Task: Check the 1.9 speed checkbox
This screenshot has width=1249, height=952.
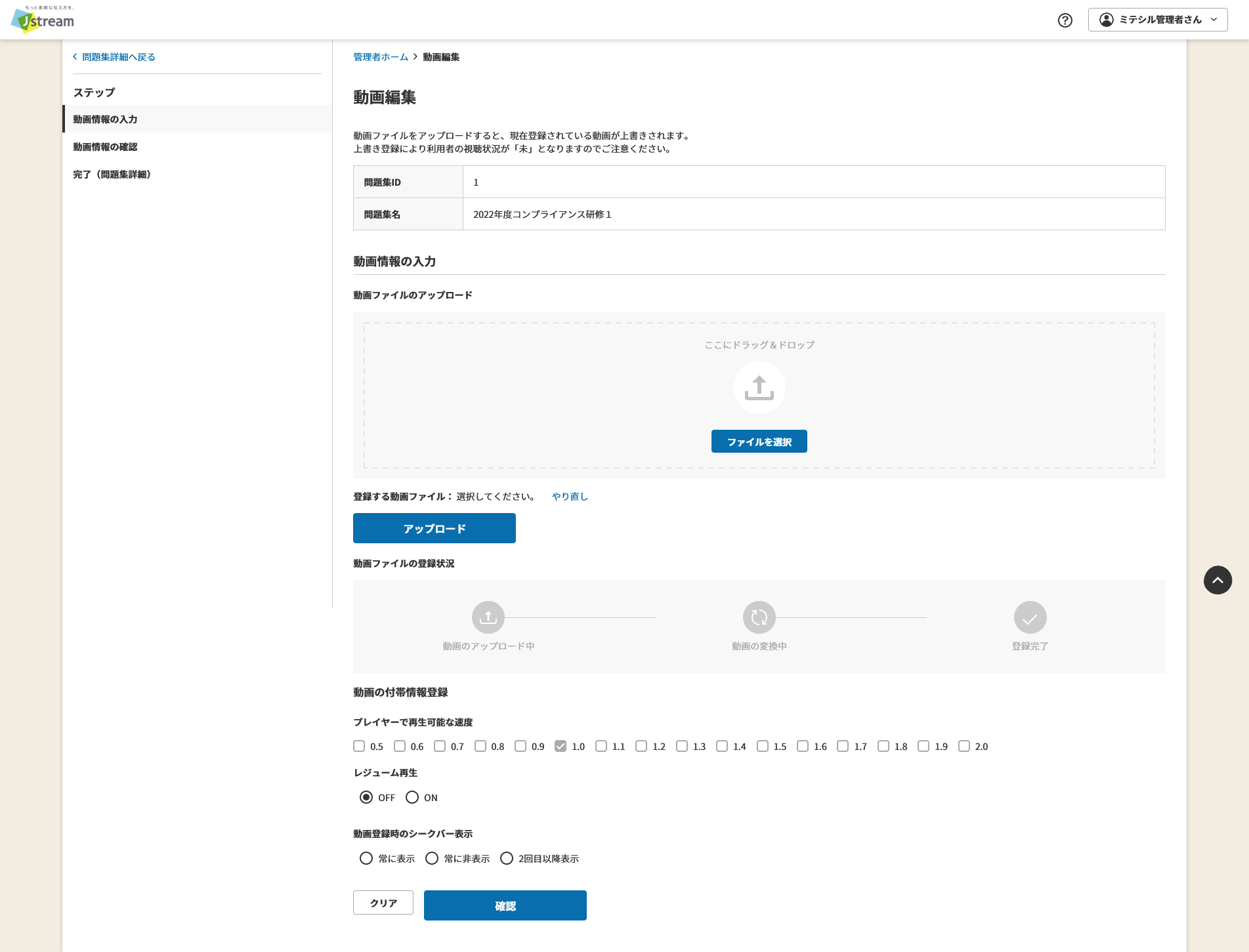Action: pyautogui.click(x=923, y=746)
